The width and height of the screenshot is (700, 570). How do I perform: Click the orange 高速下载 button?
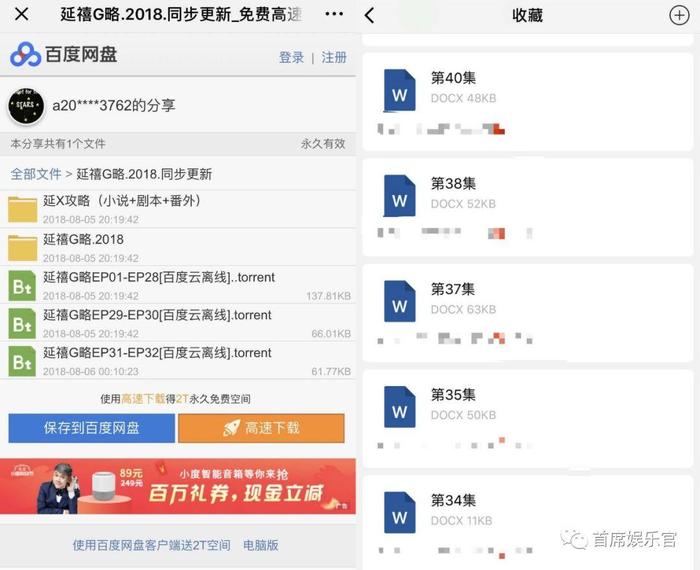coord(261,428)
